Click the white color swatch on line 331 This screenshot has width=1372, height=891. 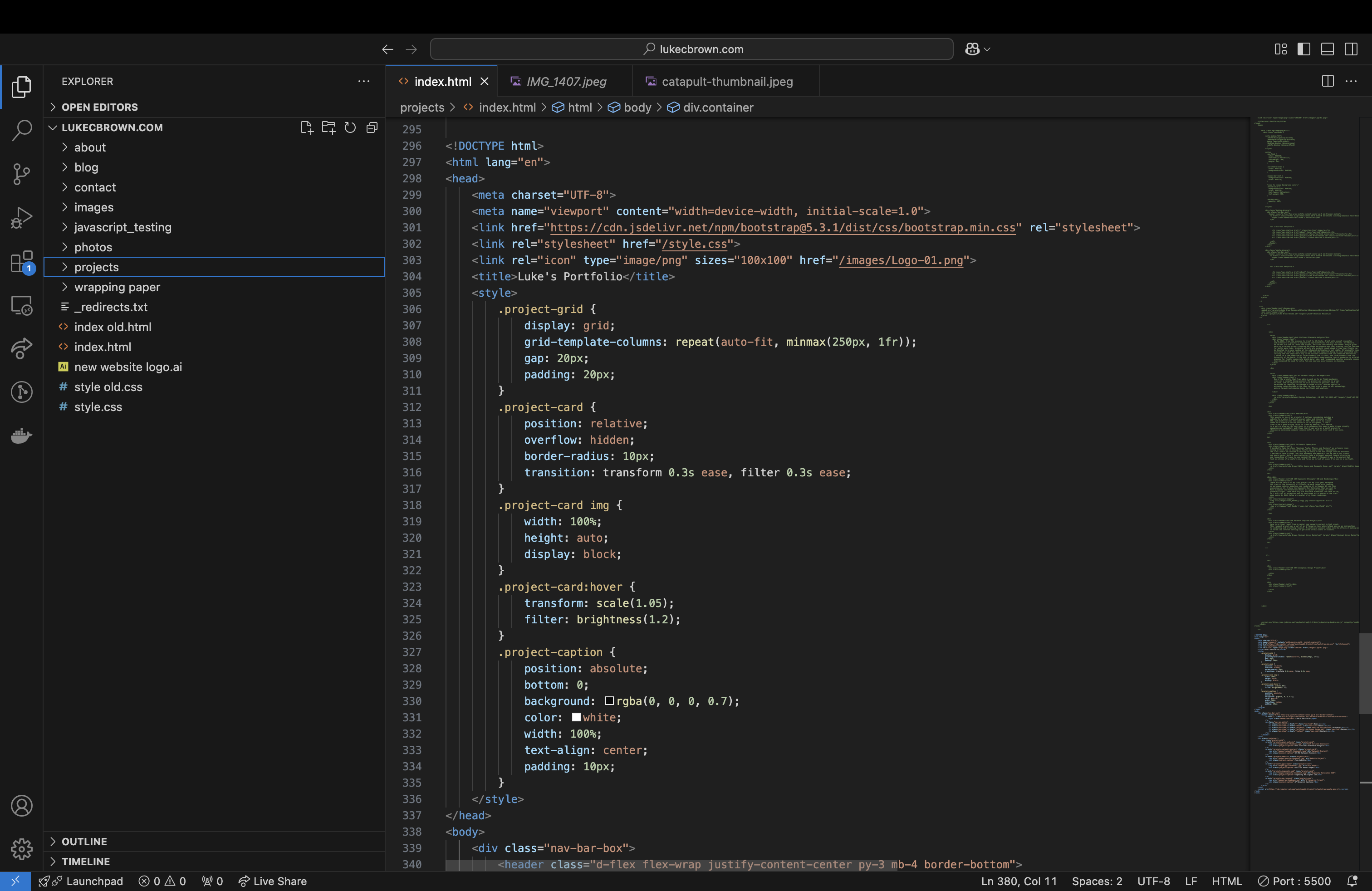pyautogui.click(x=576, y=718)
